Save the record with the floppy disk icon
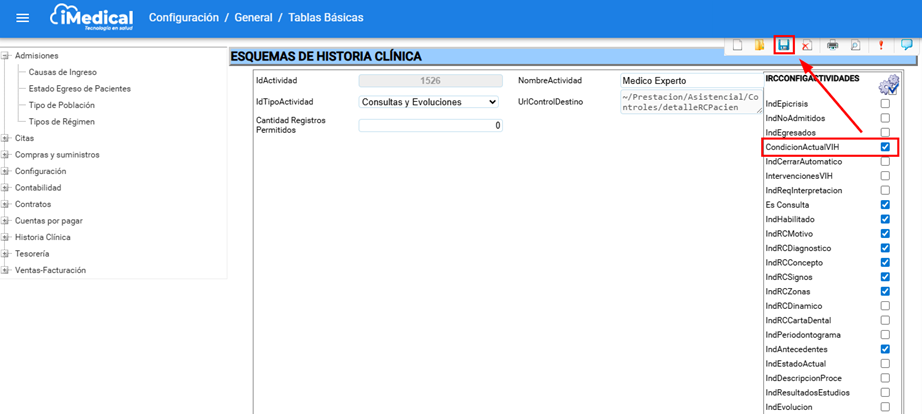 784,45
